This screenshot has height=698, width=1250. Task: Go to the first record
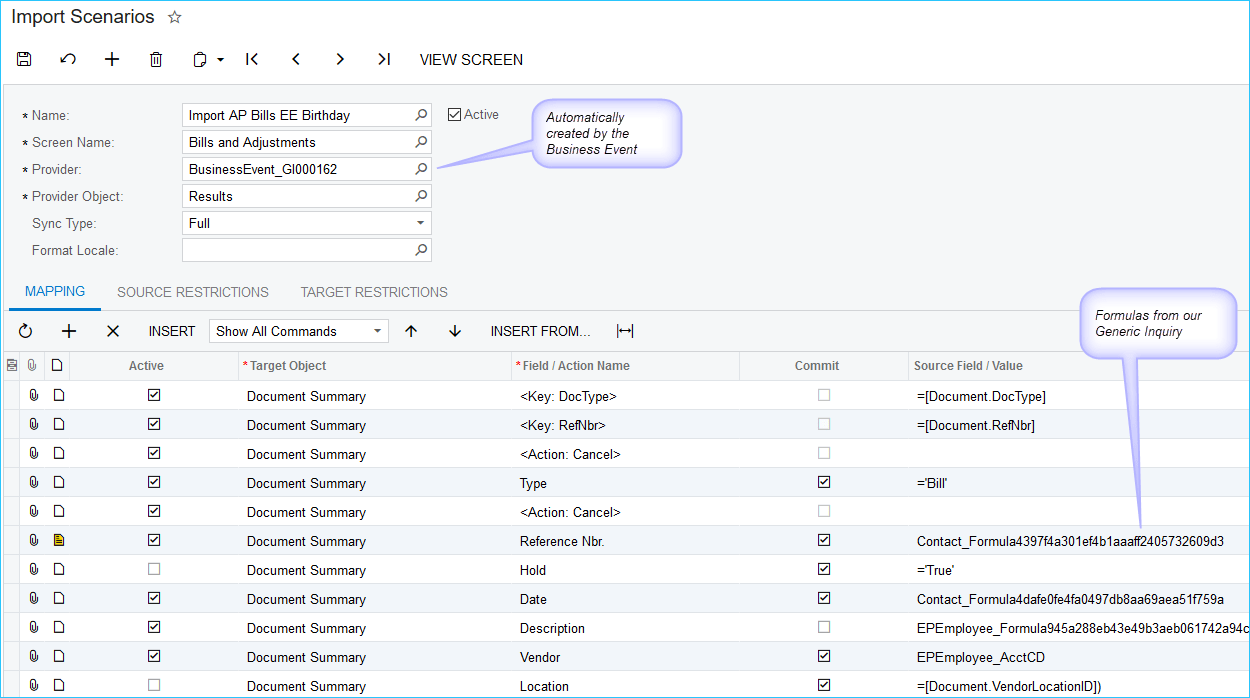click(x=252, y=59)
